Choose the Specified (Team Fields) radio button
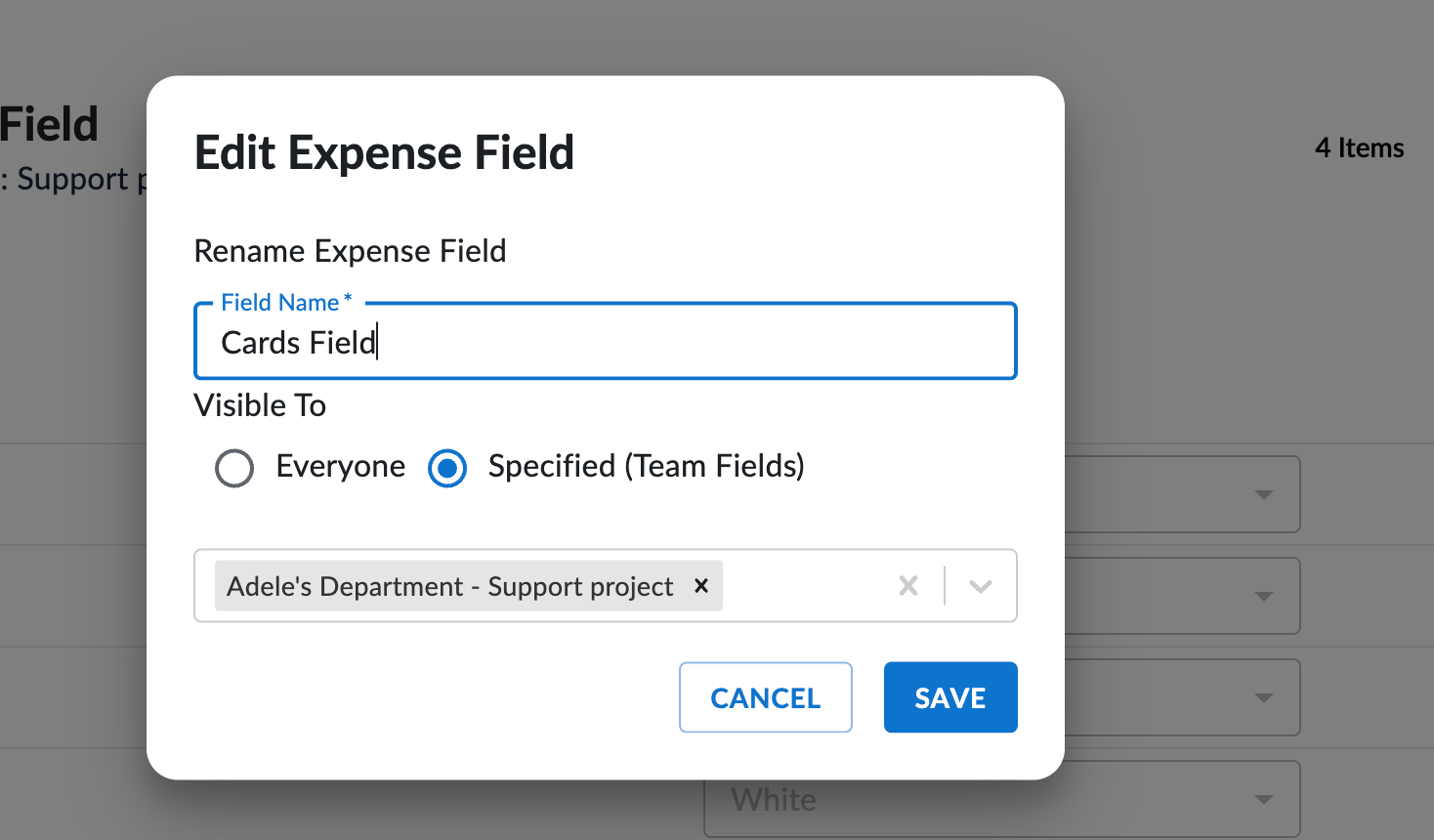This screenshot has width=1434, height=840. [447, 468]
